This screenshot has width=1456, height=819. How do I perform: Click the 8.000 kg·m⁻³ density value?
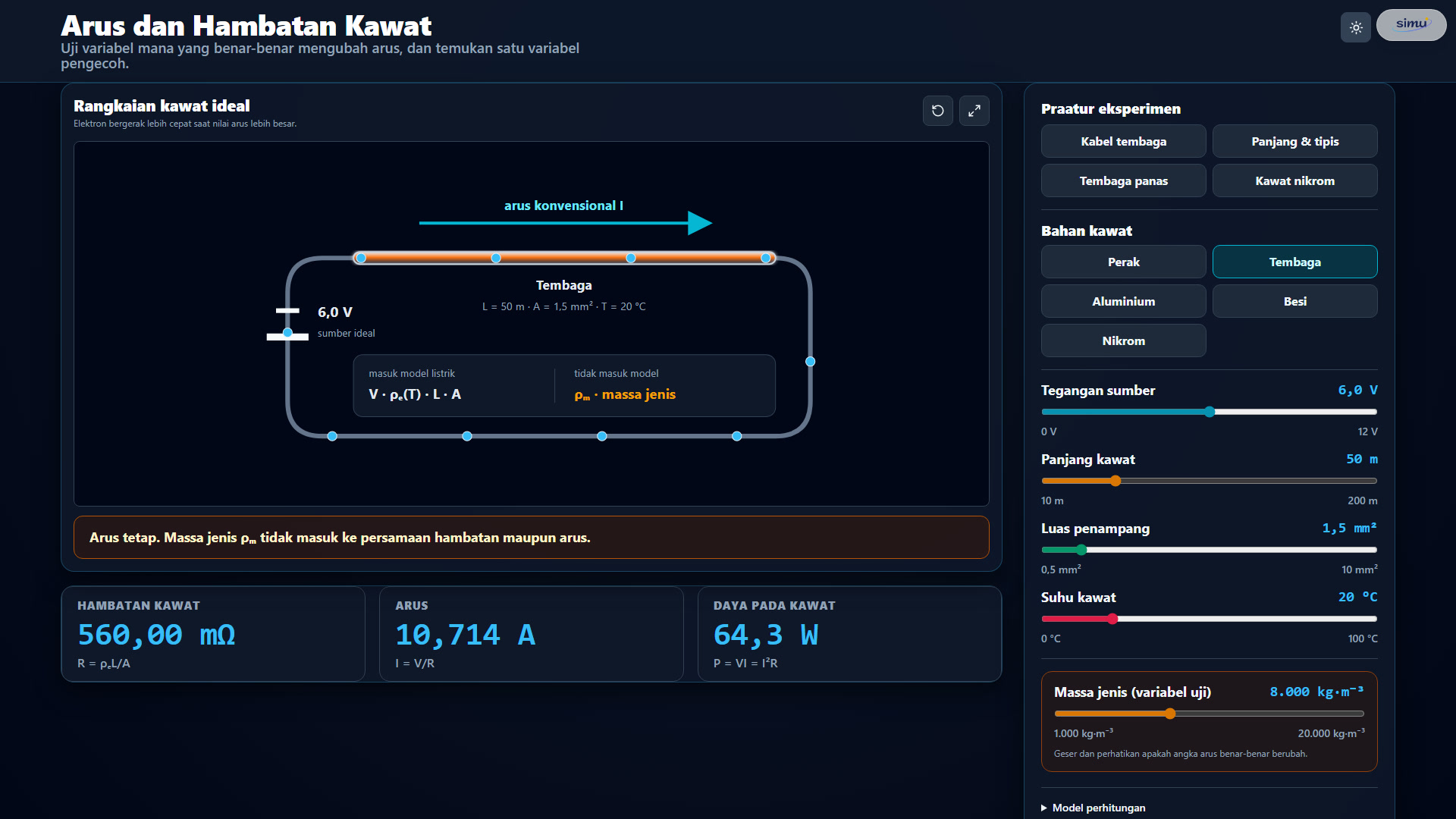pos(1317,692)
